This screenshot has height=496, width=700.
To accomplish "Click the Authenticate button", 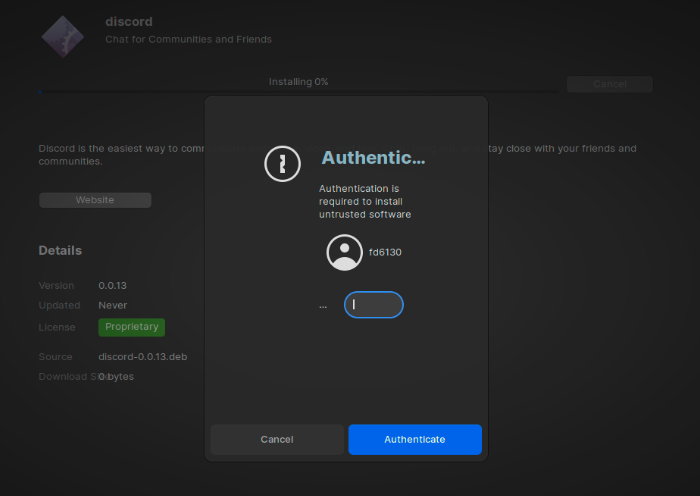I will pyautogui.click(x=415, y=439).
